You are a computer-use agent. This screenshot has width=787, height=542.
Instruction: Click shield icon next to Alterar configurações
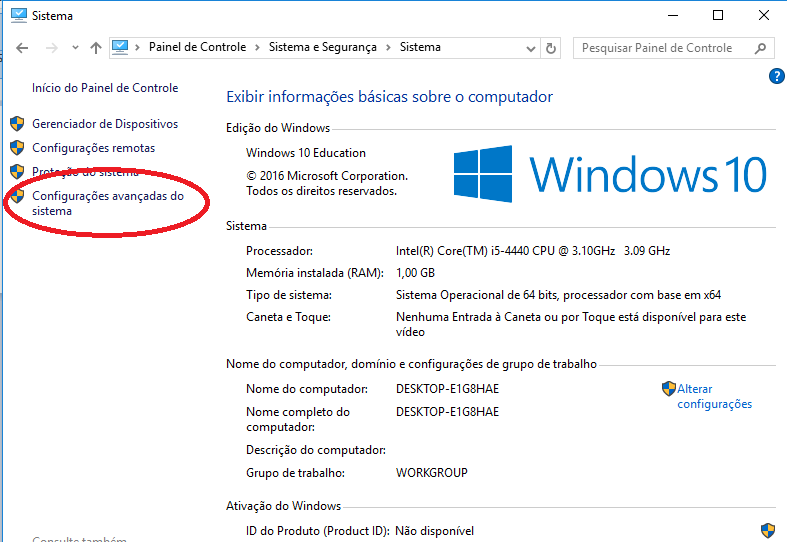pyautogui.click(x=669, y=388)
